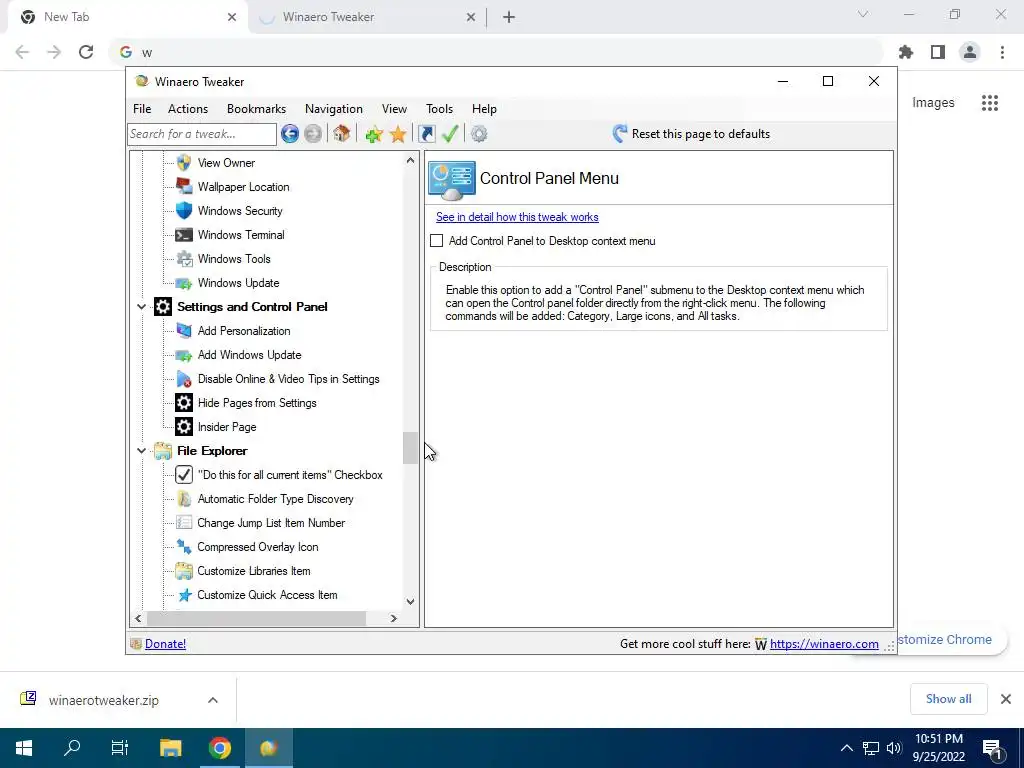
Task: Click Show all downloads button
Action: coord(948,699)
